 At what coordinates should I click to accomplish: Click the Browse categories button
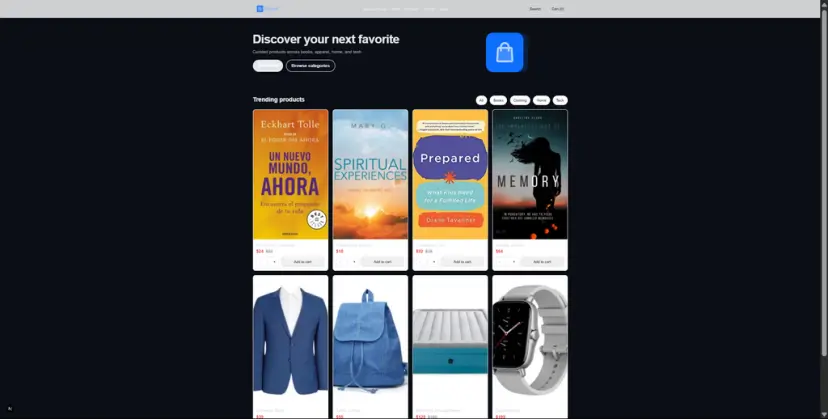[x=310, y=65]
